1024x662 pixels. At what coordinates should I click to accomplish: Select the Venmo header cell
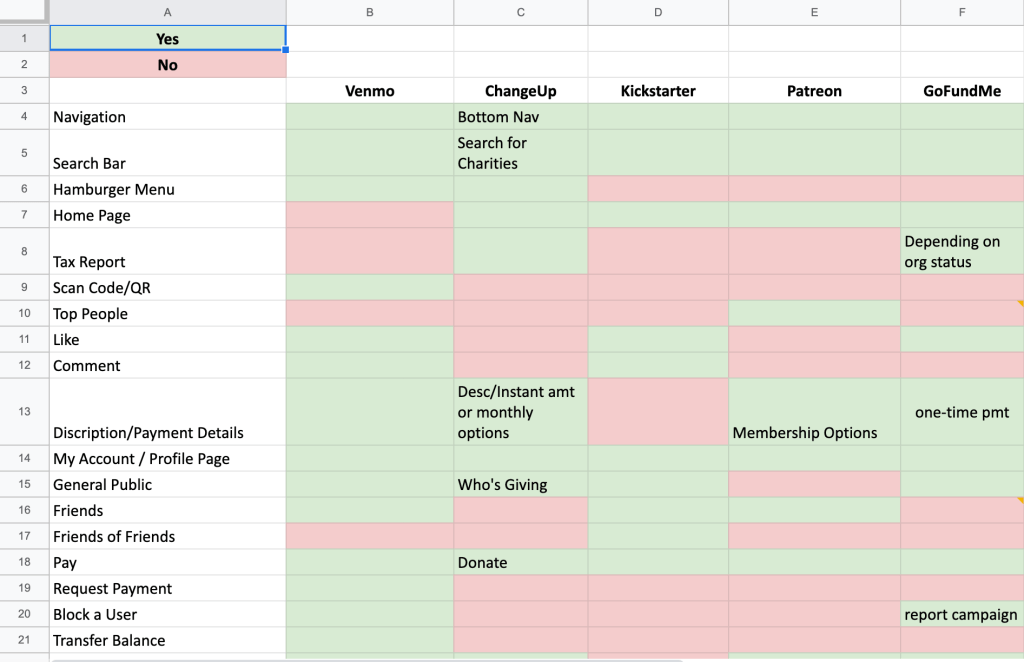pyautogui.click(x=369, y=91)
